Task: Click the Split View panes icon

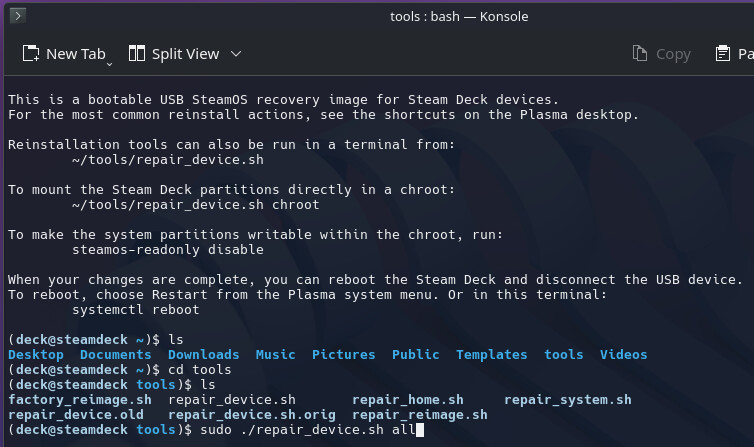Action: [137, 53]
